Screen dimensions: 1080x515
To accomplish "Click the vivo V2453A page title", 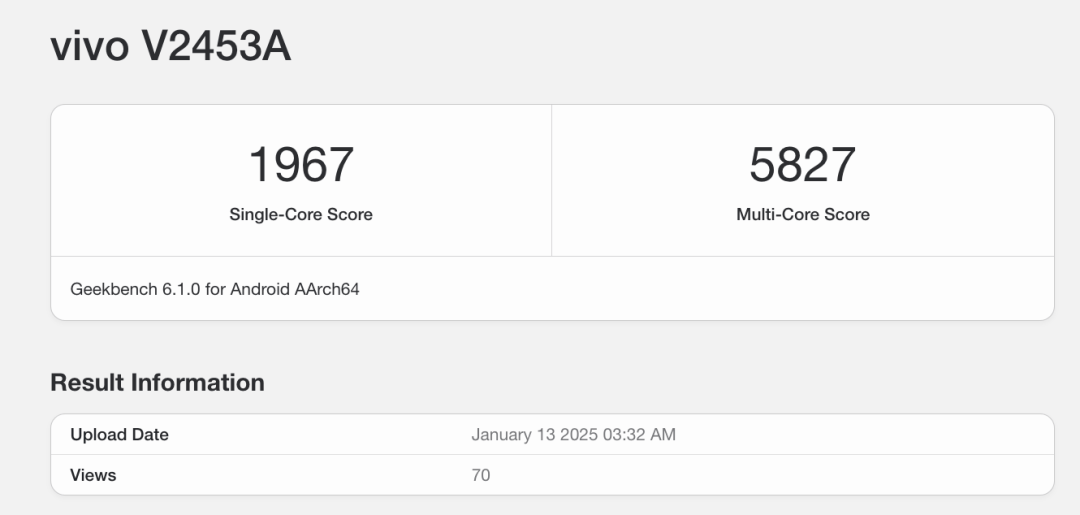I will pos(170,47).
